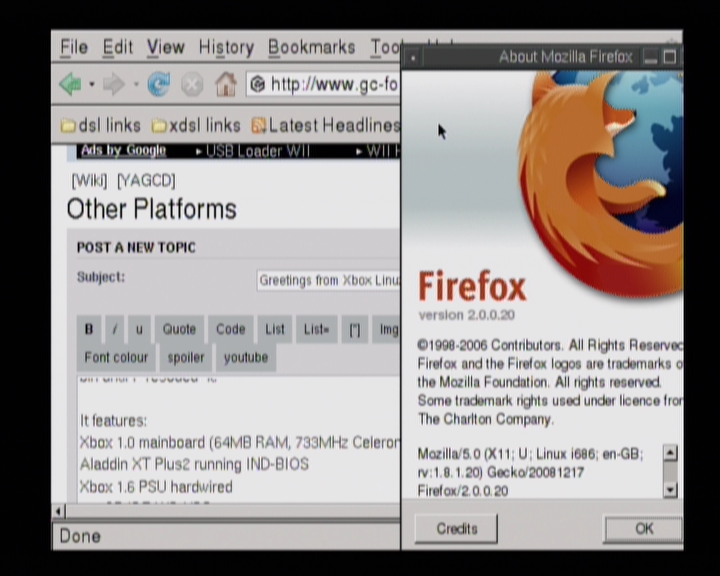Click the horizontal scrollbar left arrow
The width and height of the screenshot is (720, 576).
pyautogui.click(x=59, y=511)
